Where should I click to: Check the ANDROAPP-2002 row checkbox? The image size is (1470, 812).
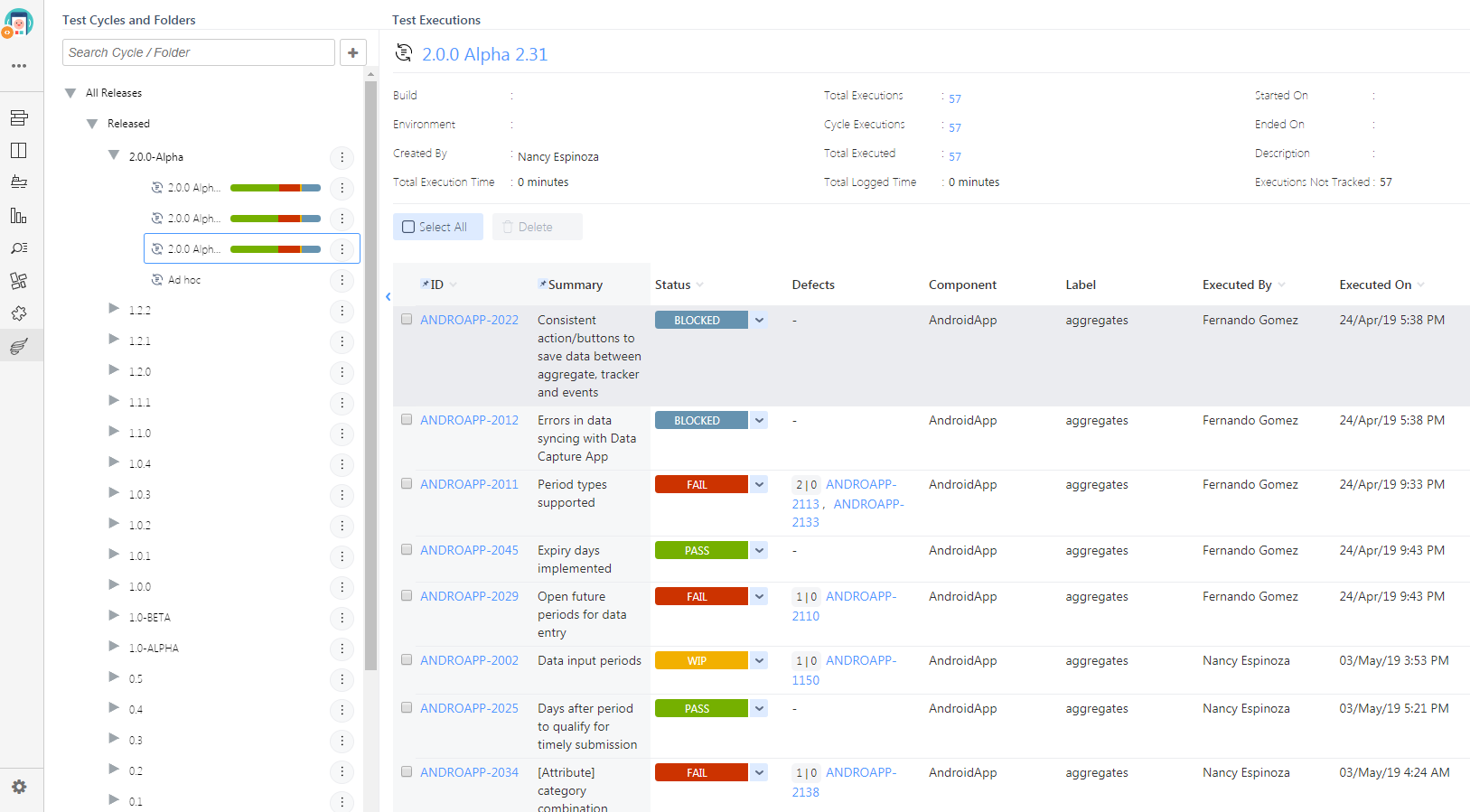click(407, 659)
